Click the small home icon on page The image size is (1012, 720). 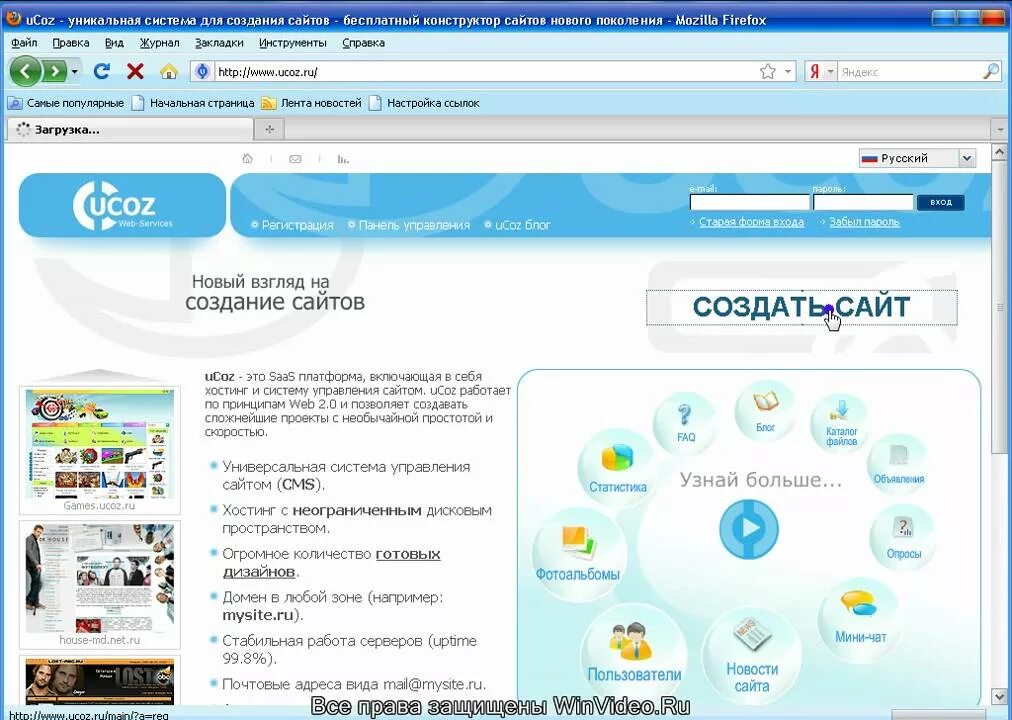247,158
